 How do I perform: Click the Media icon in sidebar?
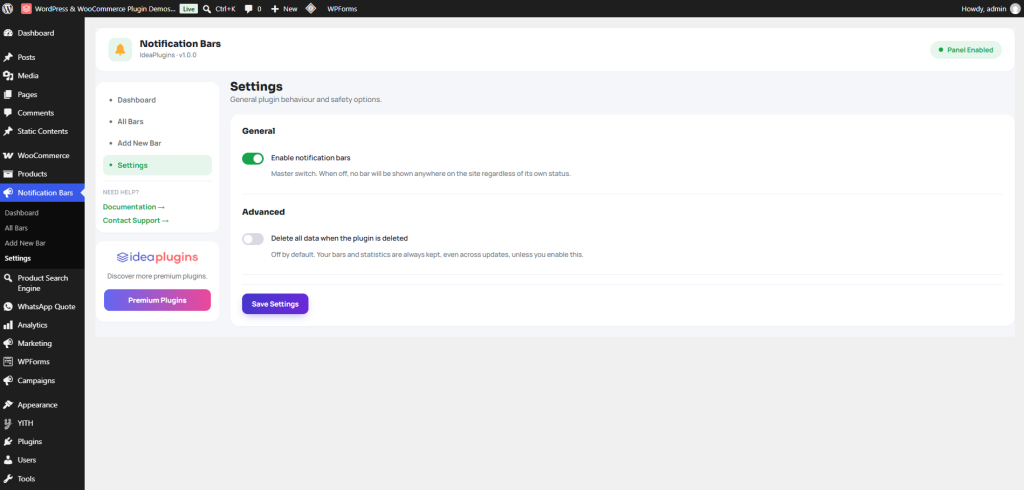pyautogui.click(x=8, y=76)
